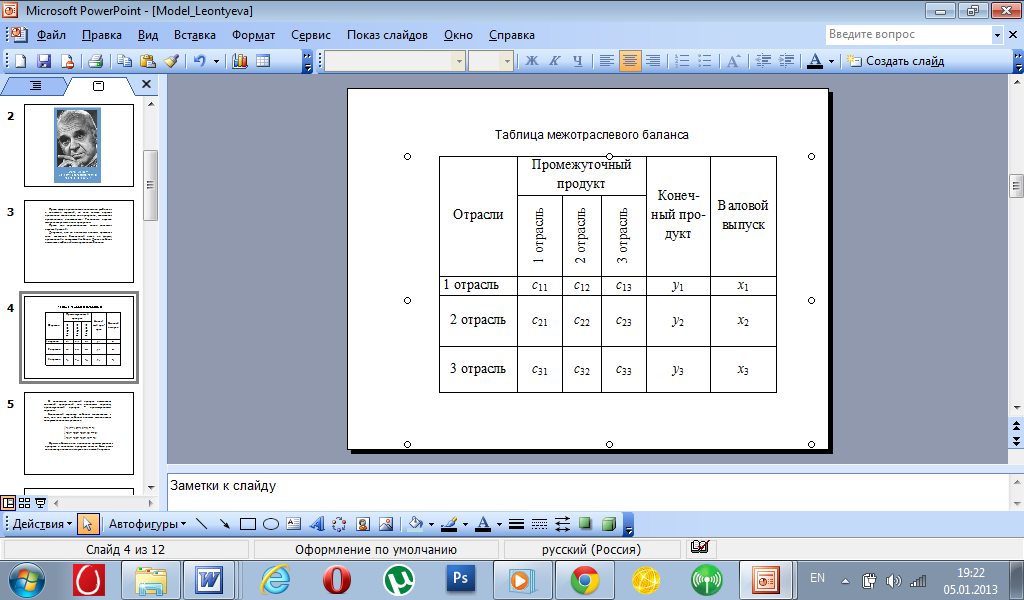Click the Создать слайд button

(895, 61)
